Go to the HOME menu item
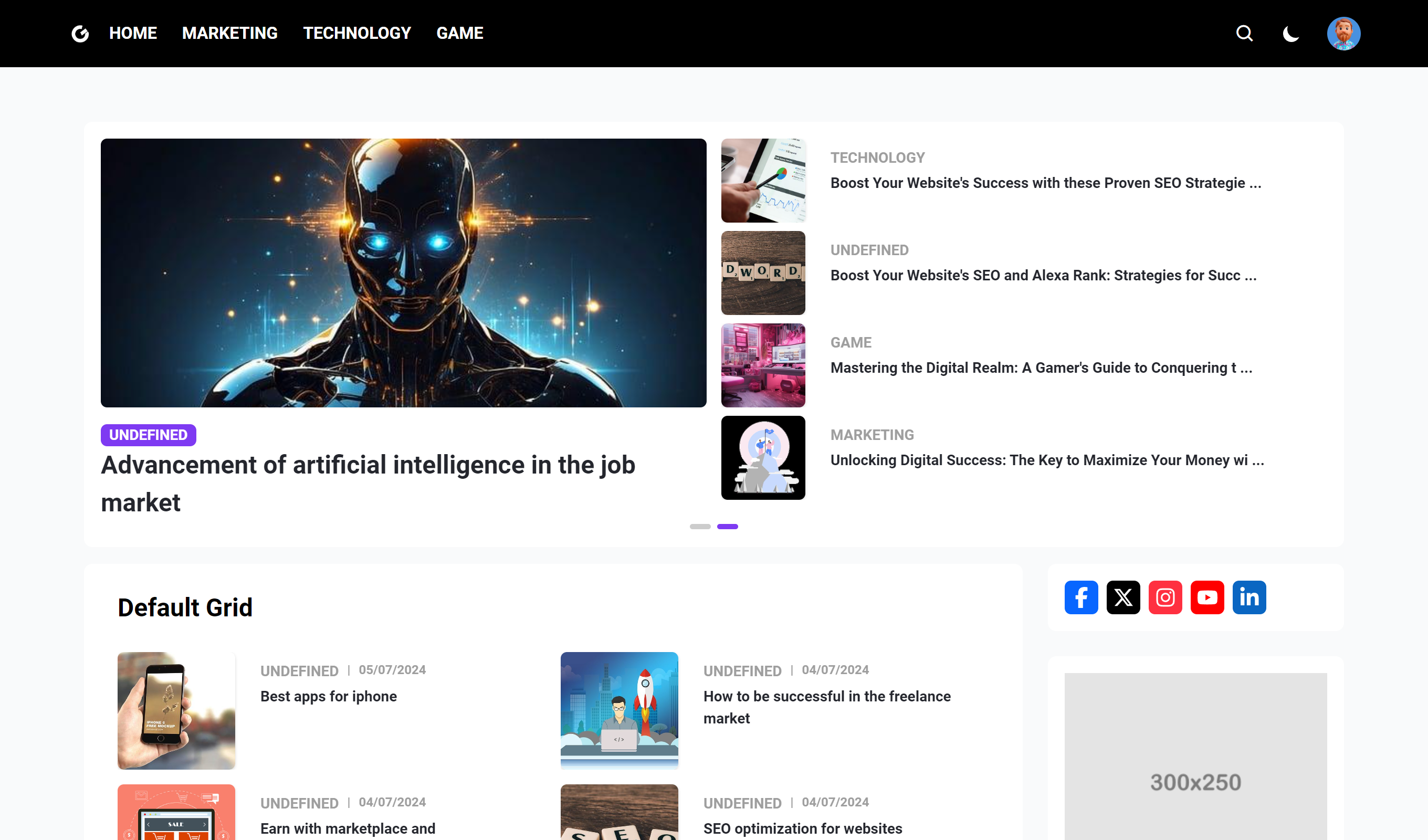Image resolution: width=1428 pixels, height=840 pixels. click(133, 34)
